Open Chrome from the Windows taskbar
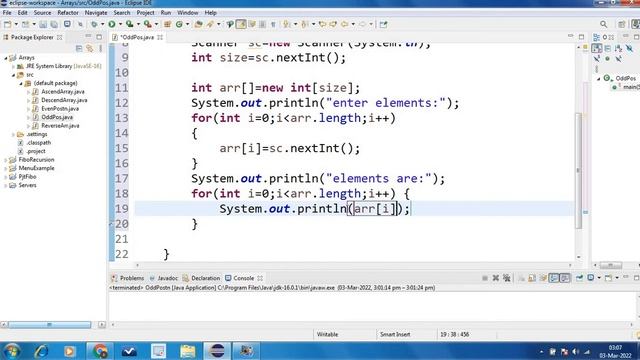 (100, 351)
